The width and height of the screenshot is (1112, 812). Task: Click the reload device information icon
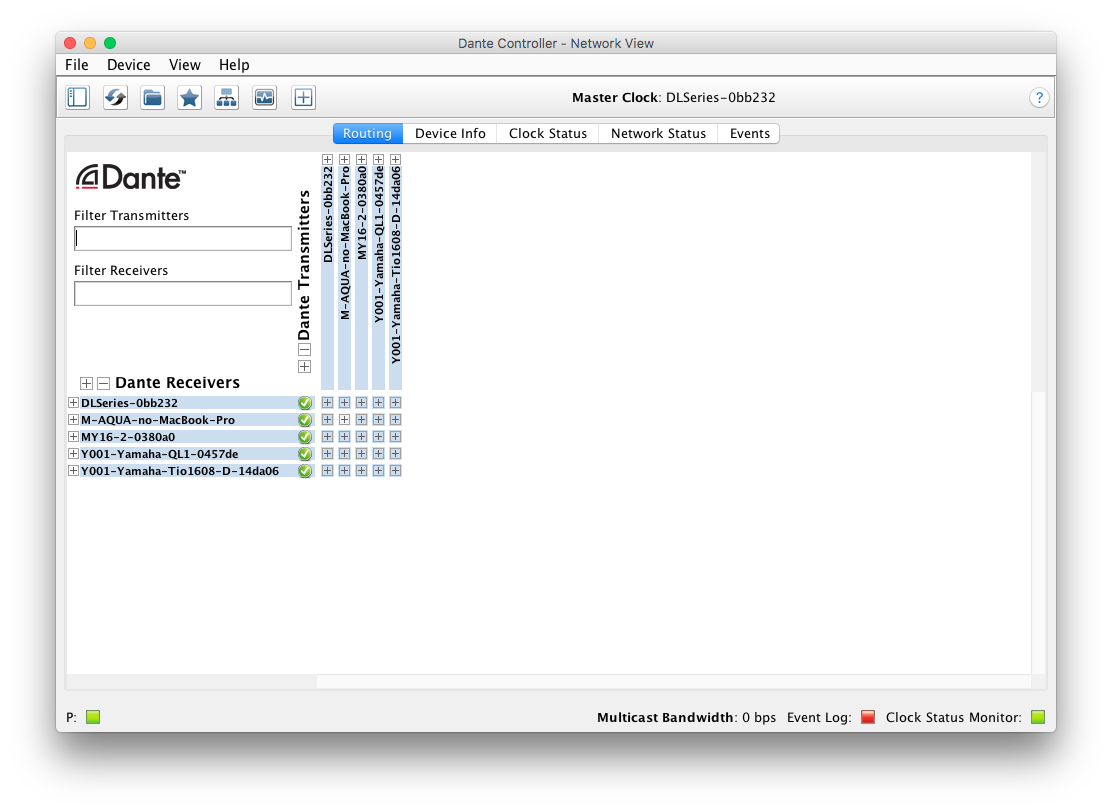tap(115, 97)
